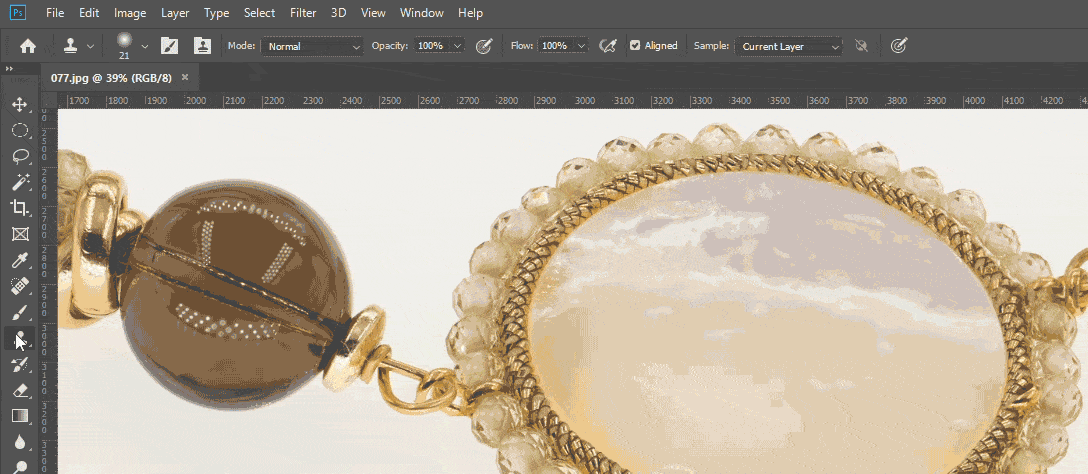Viewport: 1088px width, 474px height.
Task: Uncheck the Aligned checkbox
Action: tap(635, 46)
